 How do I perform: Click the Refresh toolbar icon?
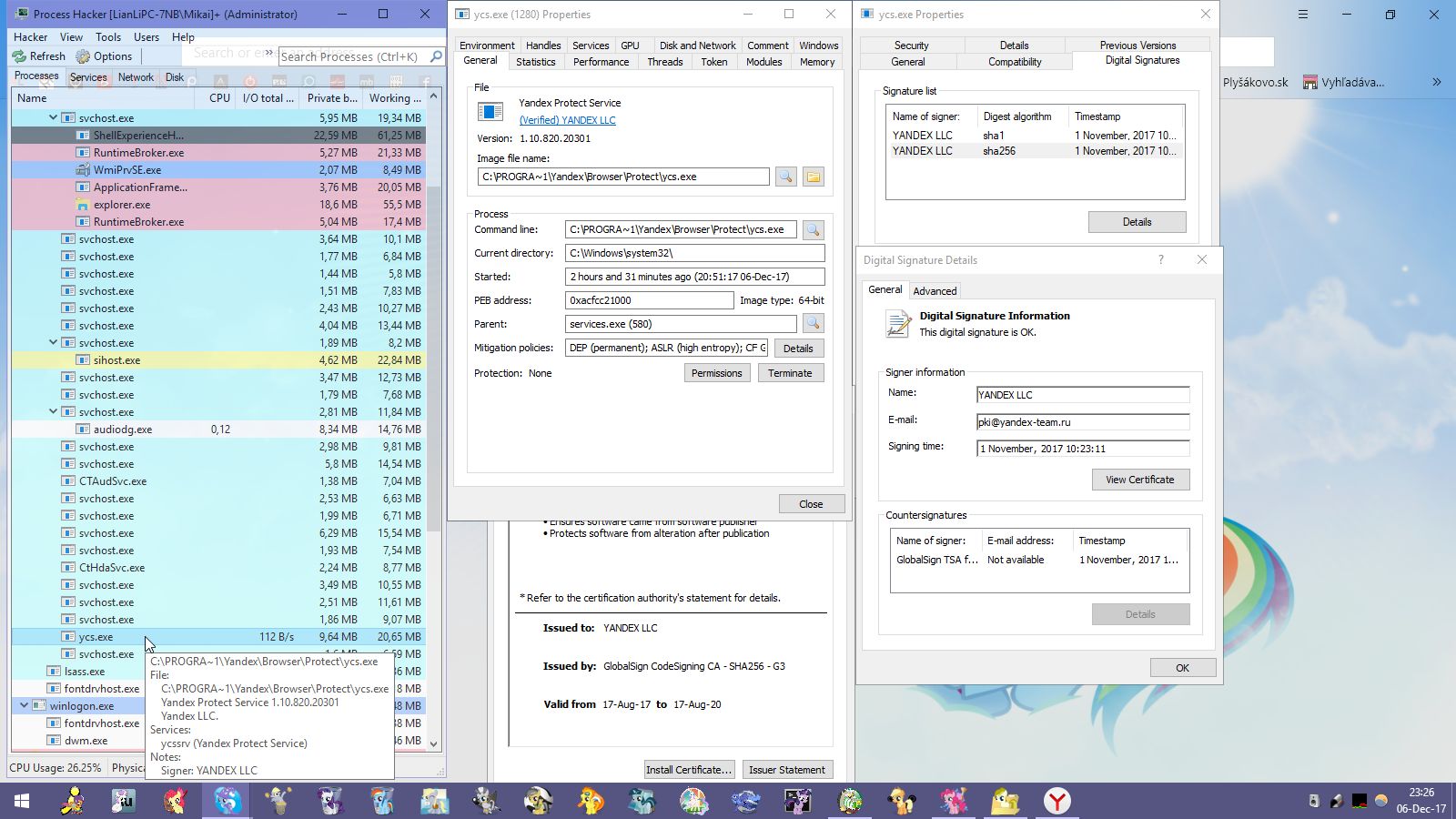[x=19, y=56]
